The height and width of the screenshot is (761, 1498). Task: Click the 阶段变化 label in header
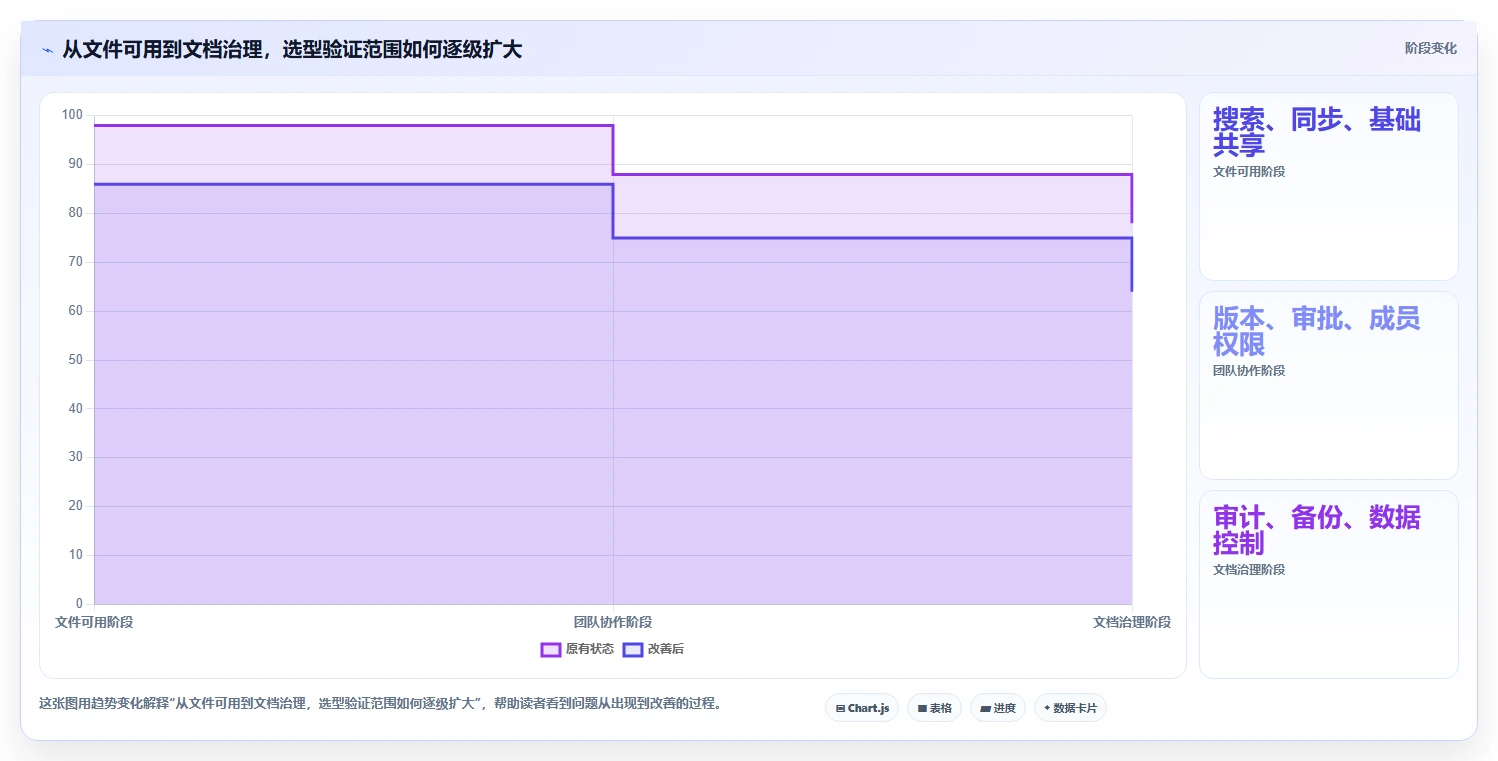[1430, 48]
